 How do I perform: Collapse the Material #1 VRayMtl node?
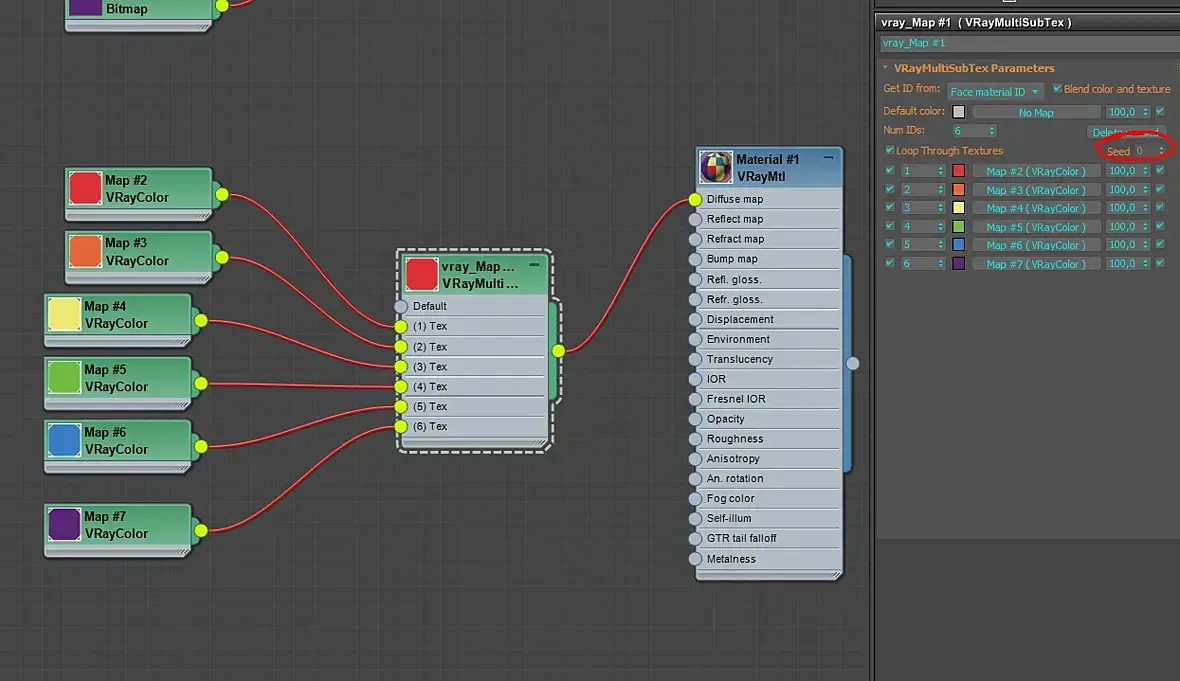(828, 158)
